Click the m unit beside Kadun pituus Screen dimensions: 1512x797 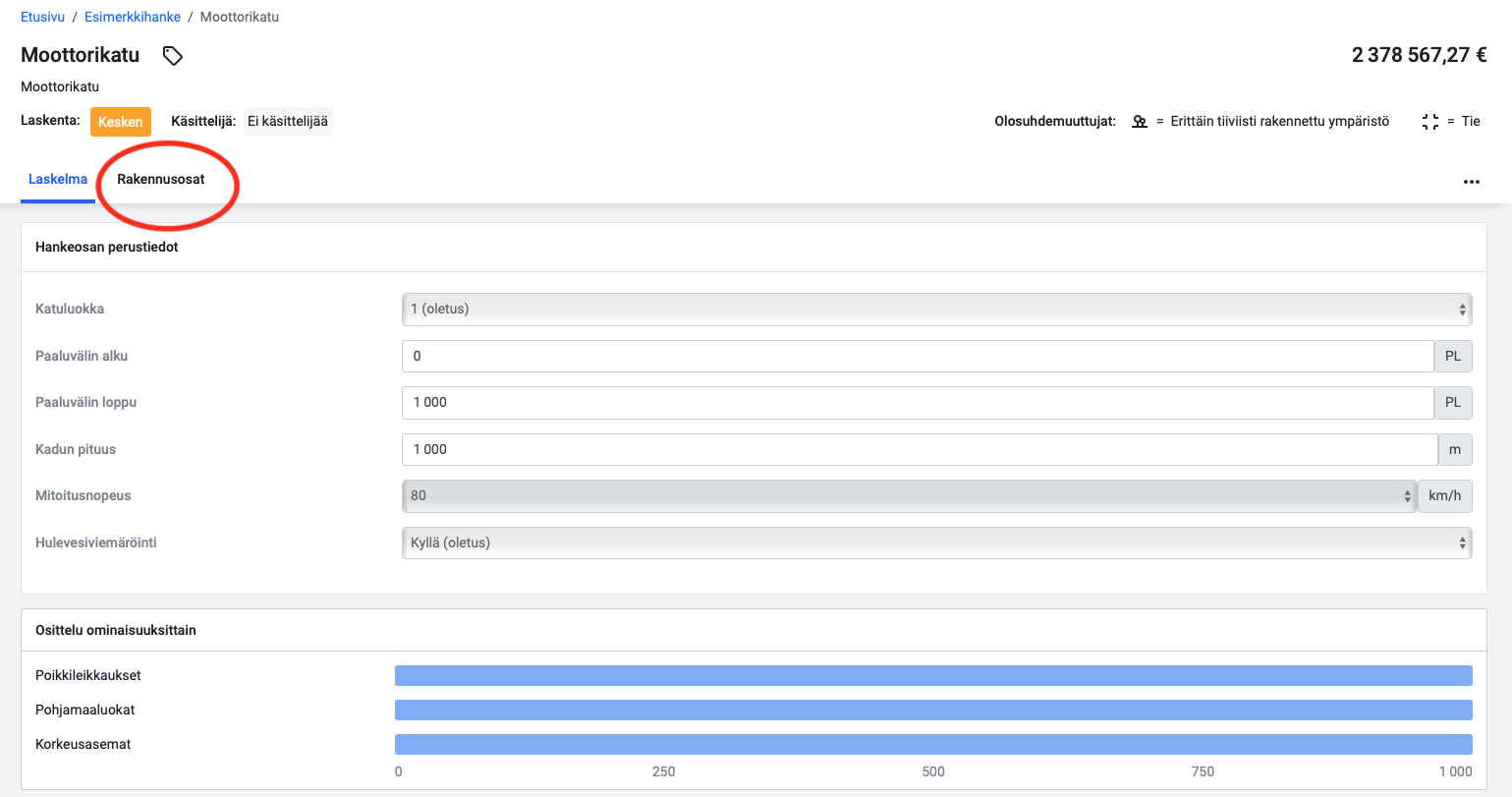click(1455, 449)
